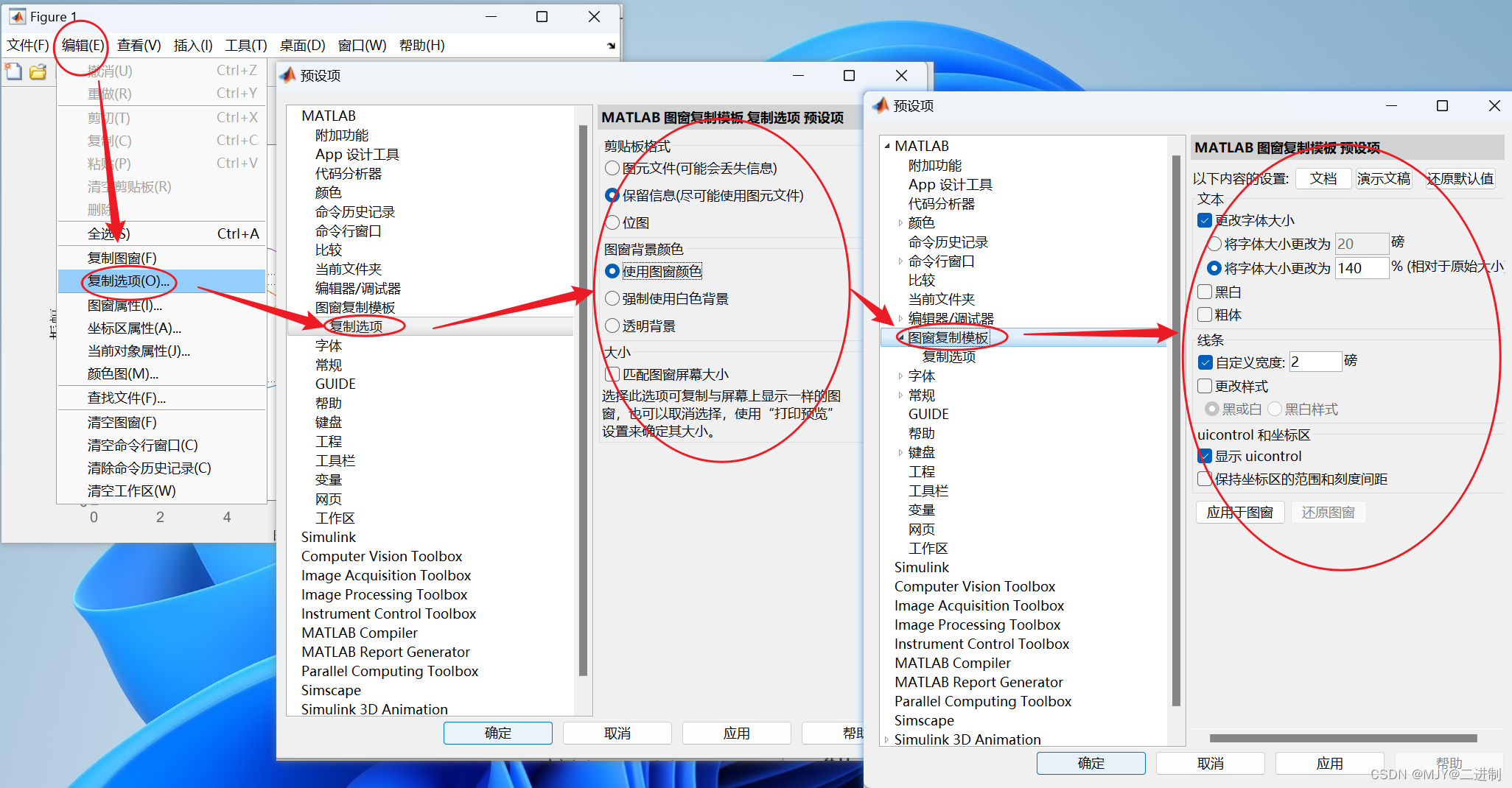Click 确定 button in the right preferences dialog
This screenshot has height=788, width=1512.
click(1091, 763)
